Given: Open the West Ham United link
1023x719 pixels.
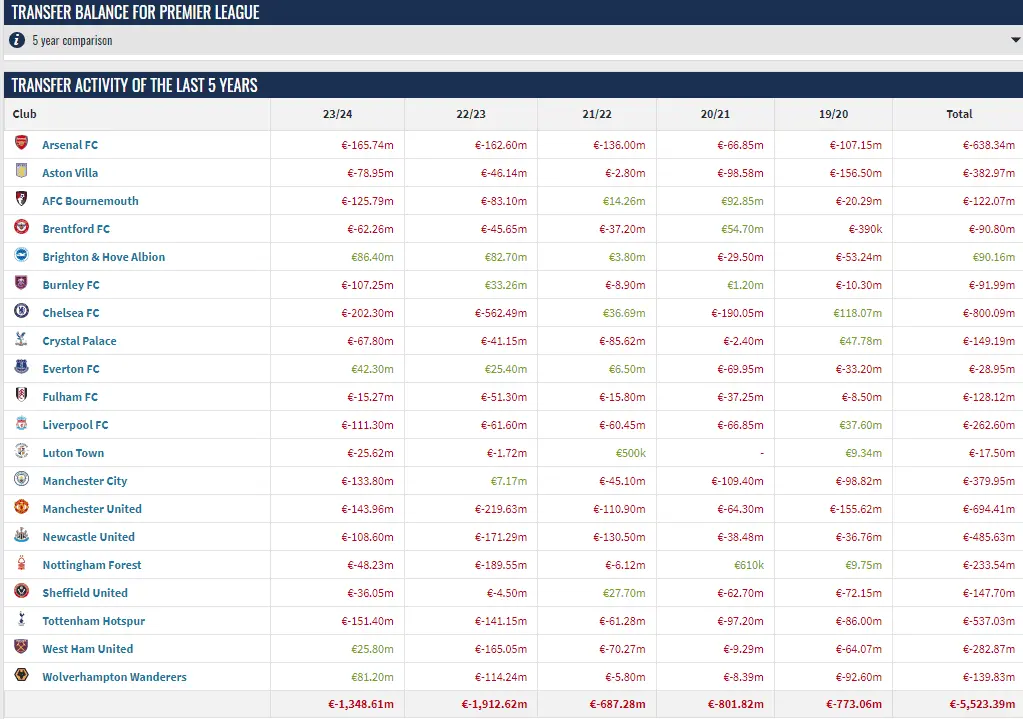Looking at the screenshot, I should pos(87,649).
